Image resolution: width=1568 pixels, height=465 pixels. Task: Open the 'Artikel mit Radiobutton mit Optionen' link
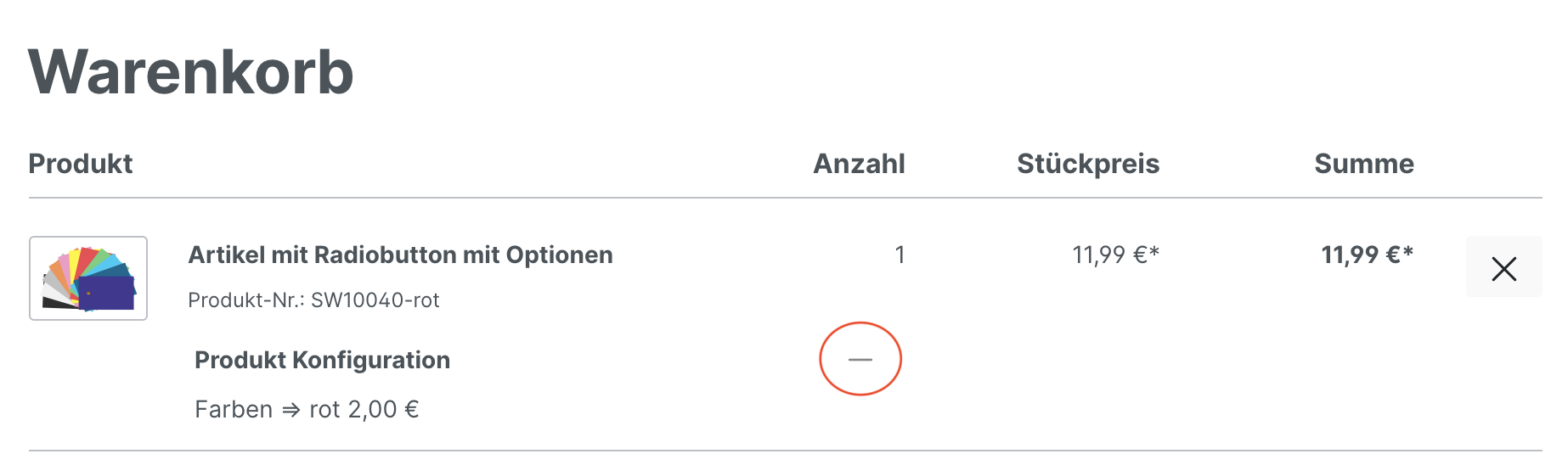coord(400,255)
